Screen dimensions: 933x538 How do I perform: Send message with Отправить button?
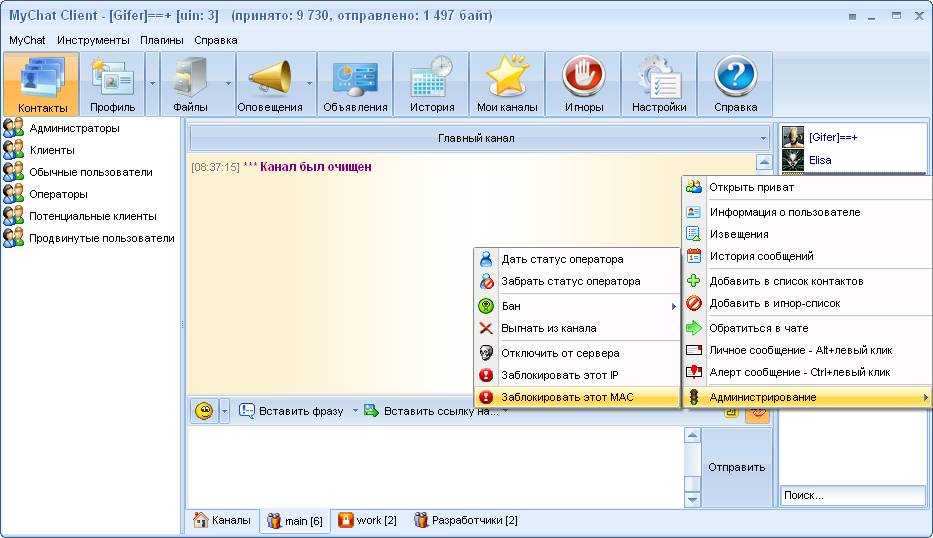click(737, 467)
